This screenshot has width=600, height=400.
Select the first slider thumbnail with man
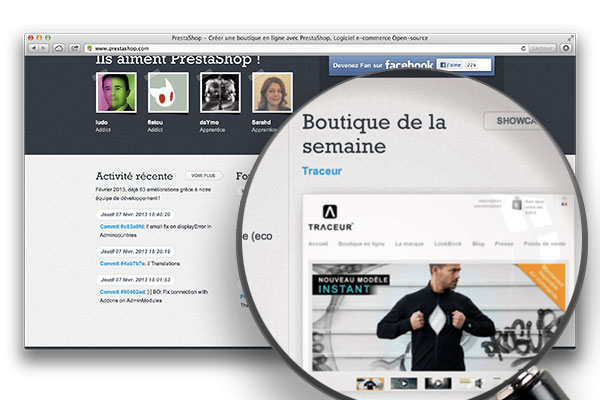click(x=370, y=384)
